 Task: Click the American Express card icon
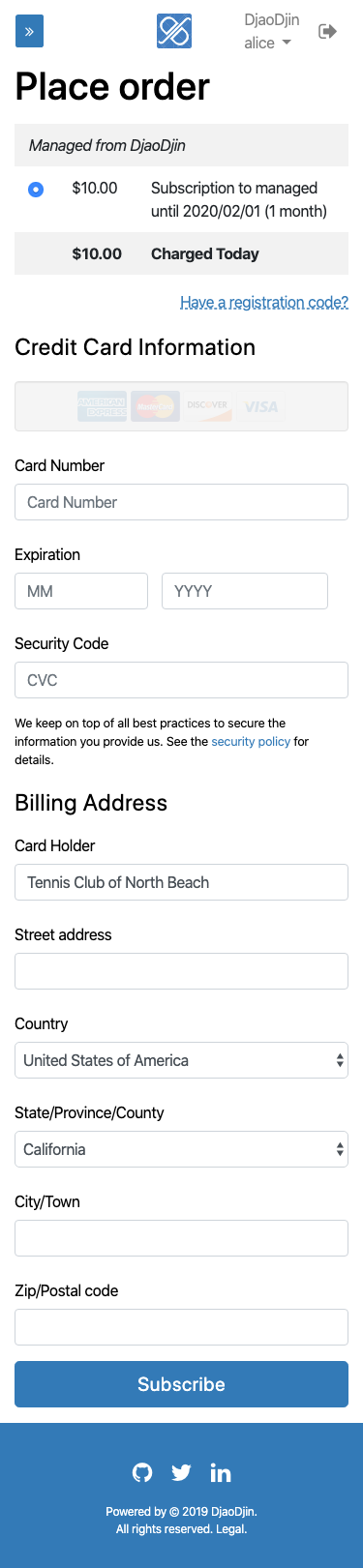102,406
